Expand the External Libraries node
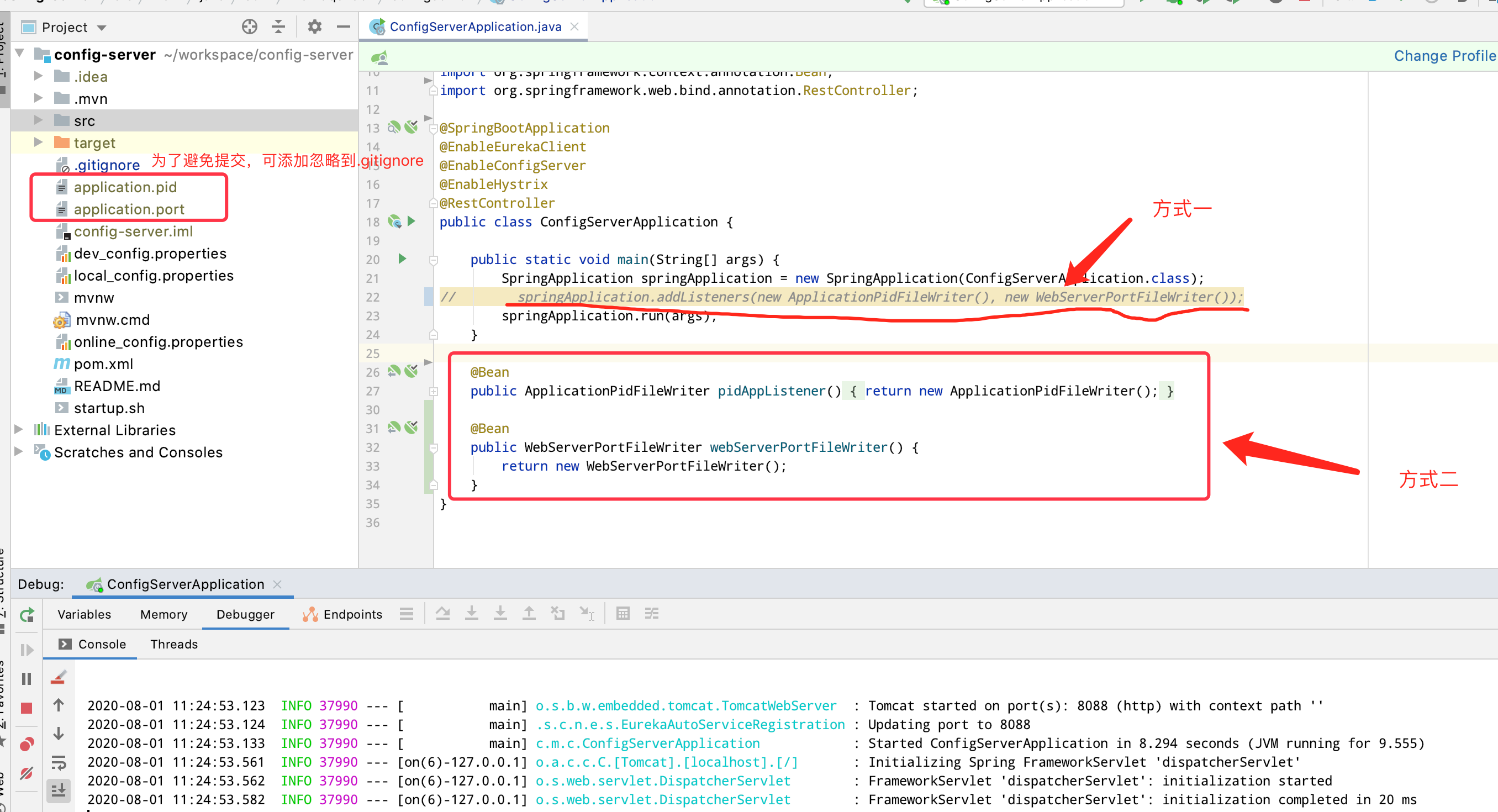 19,430
